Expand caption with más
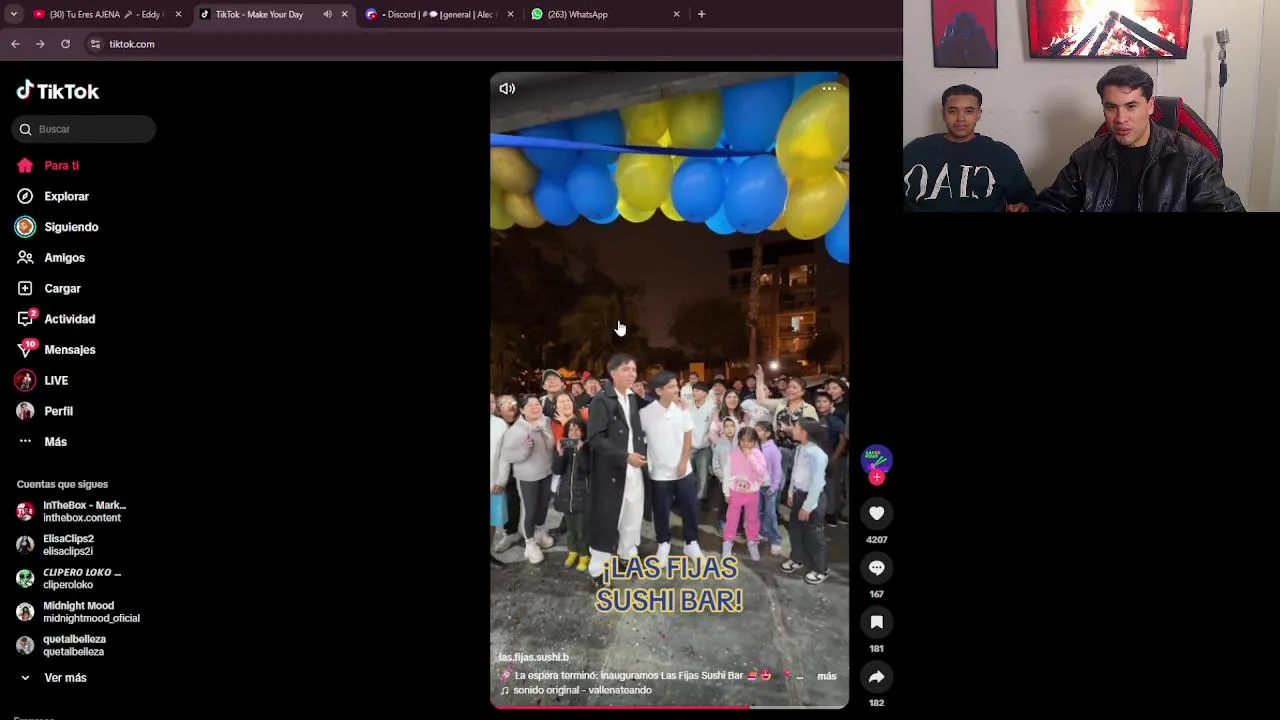The image size is (1280, 720). coord(826,676)
